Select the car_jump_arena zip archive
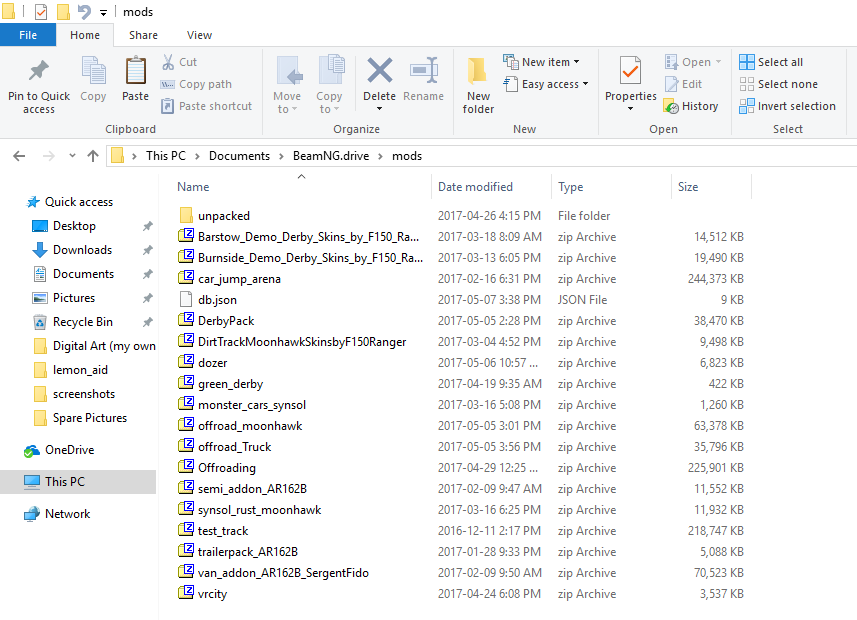857x620 pixels. pos(239,279)
